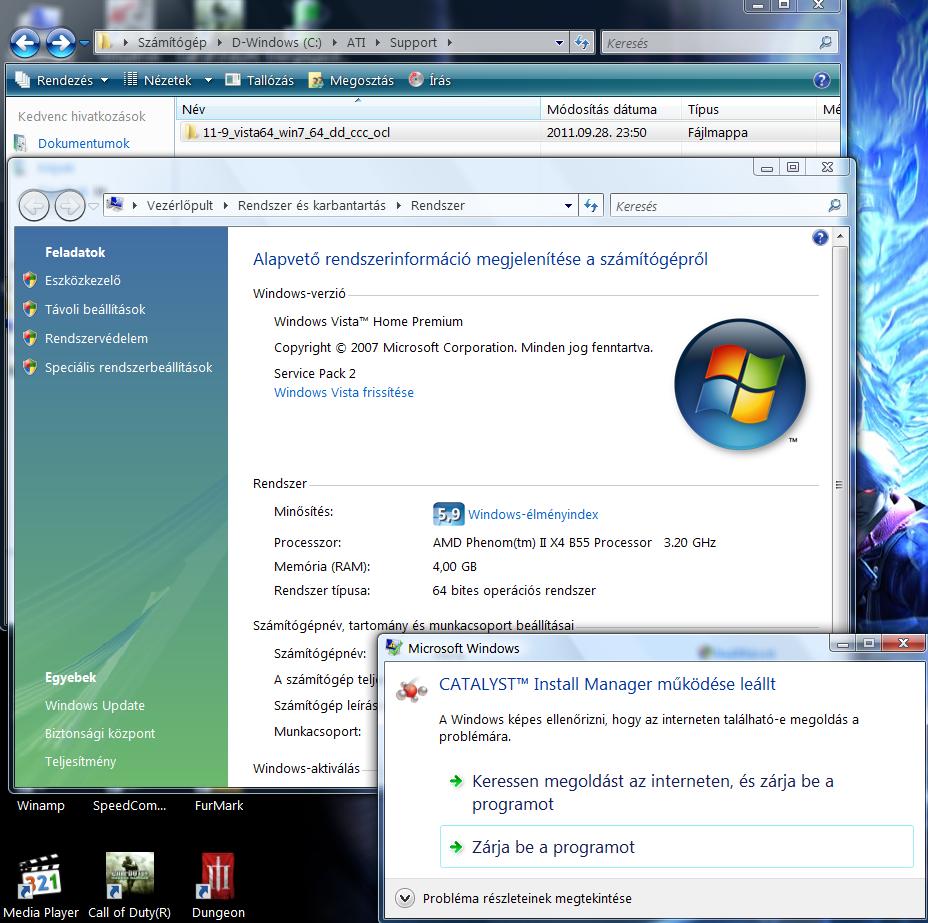
Task: Click Megosztás share toolbar item
Action: (351, 80)
